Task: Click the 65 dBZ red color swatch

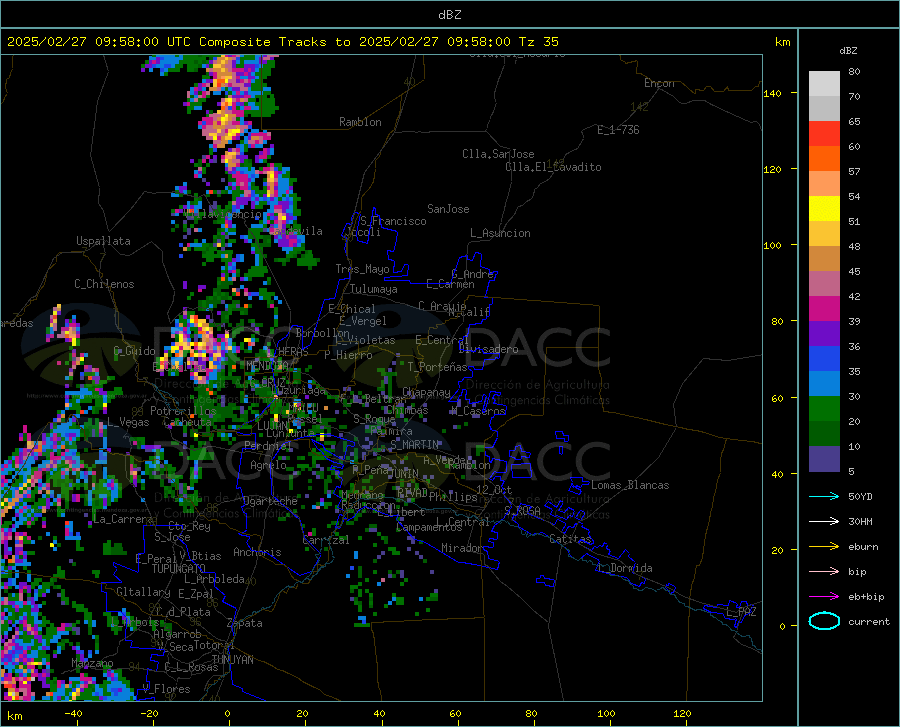Action: (824, 134)
